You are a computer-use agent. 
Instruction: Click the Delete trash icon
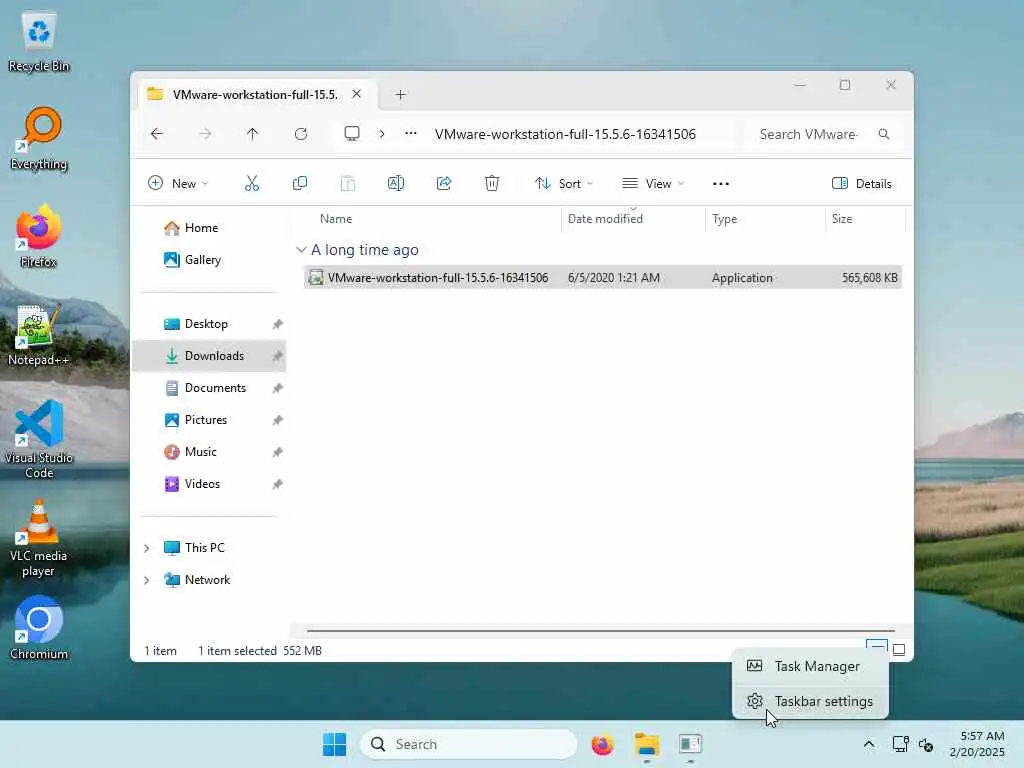pyautogui.click(x=492, y=184)
